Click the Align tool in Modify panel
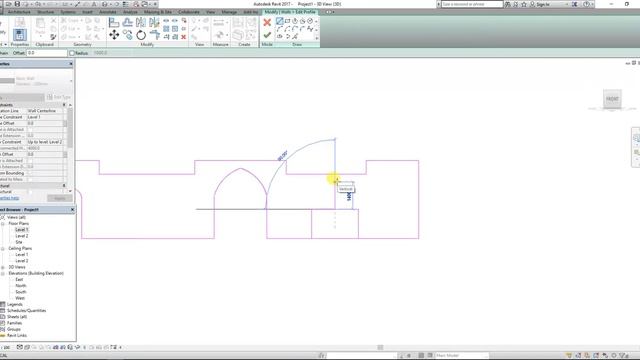Screen dimensions: 640x360 coord(114,23)
